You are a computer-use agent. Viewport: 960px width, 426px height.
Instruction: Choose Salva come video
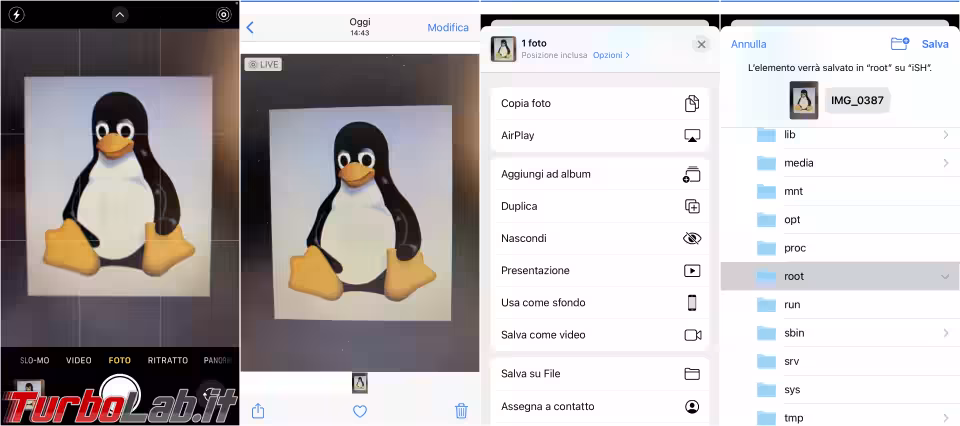[599, 335]
